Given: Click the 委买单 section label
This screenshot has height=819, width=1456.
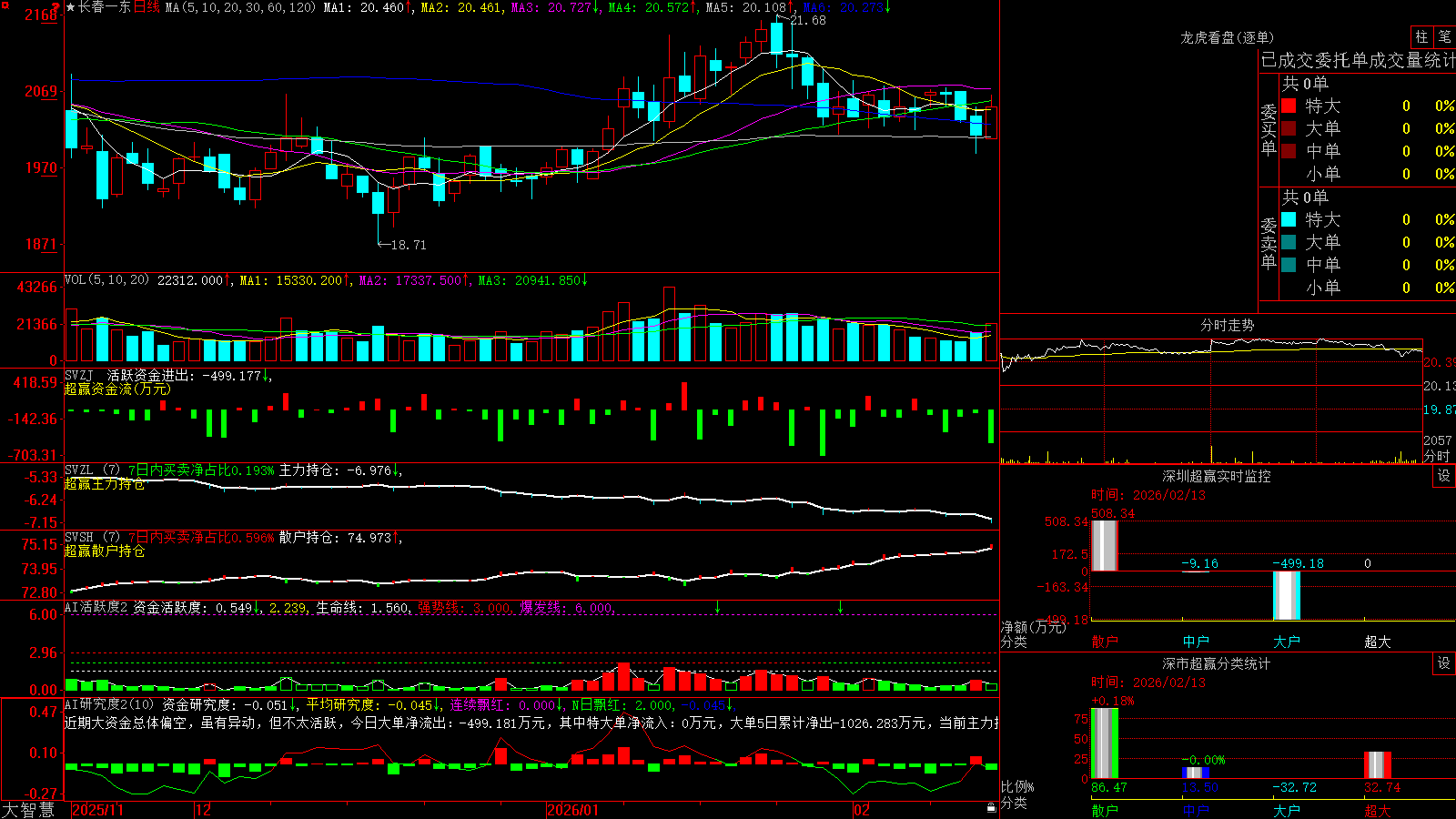Looking at the screenshot, I should tap(1269, 130).
